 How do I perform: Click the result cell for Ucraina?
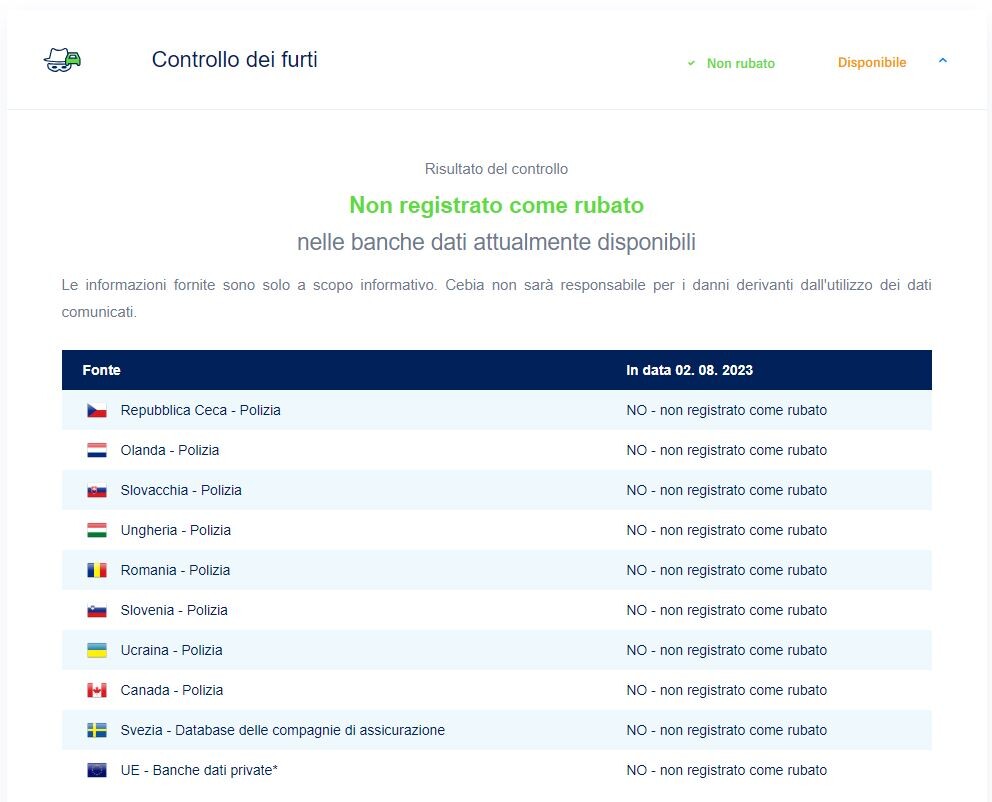[x=726, y=650]
